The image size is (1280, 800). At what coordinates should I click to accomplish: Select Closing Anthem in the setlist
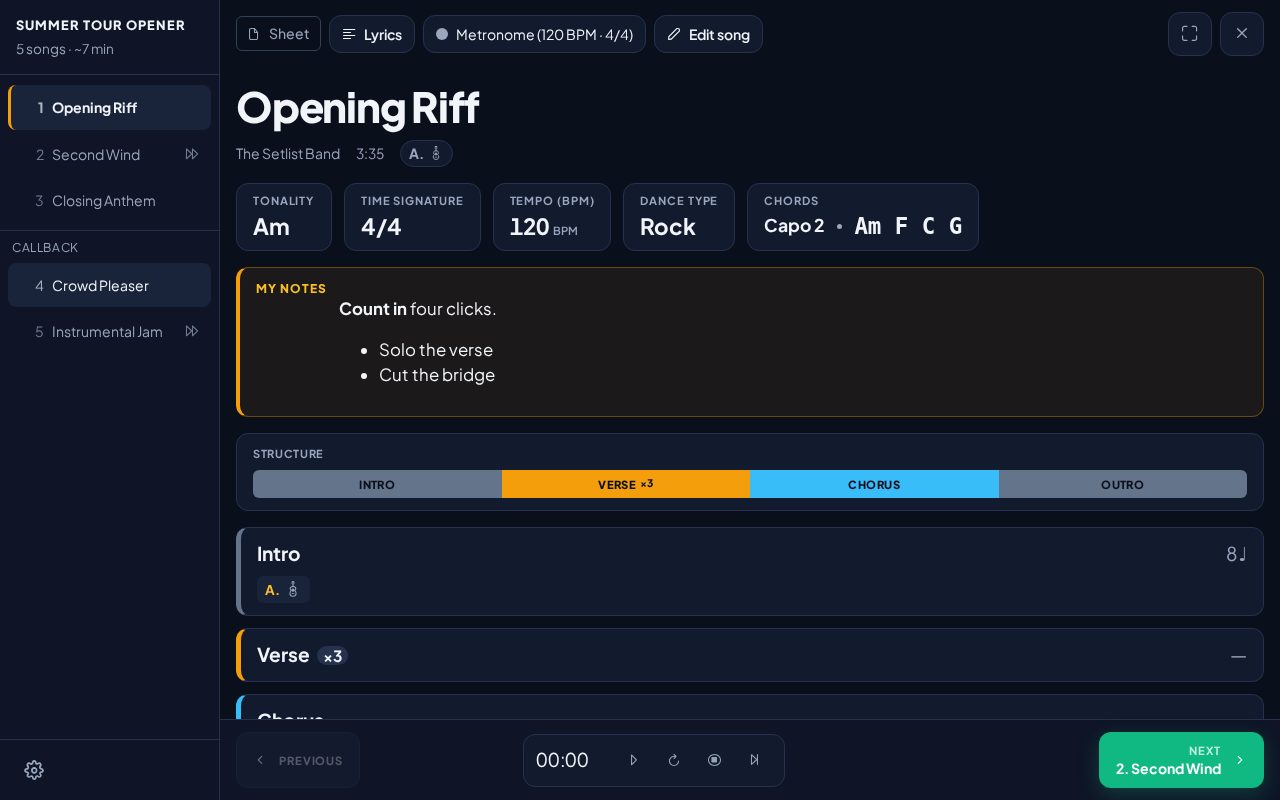(110, 200)
